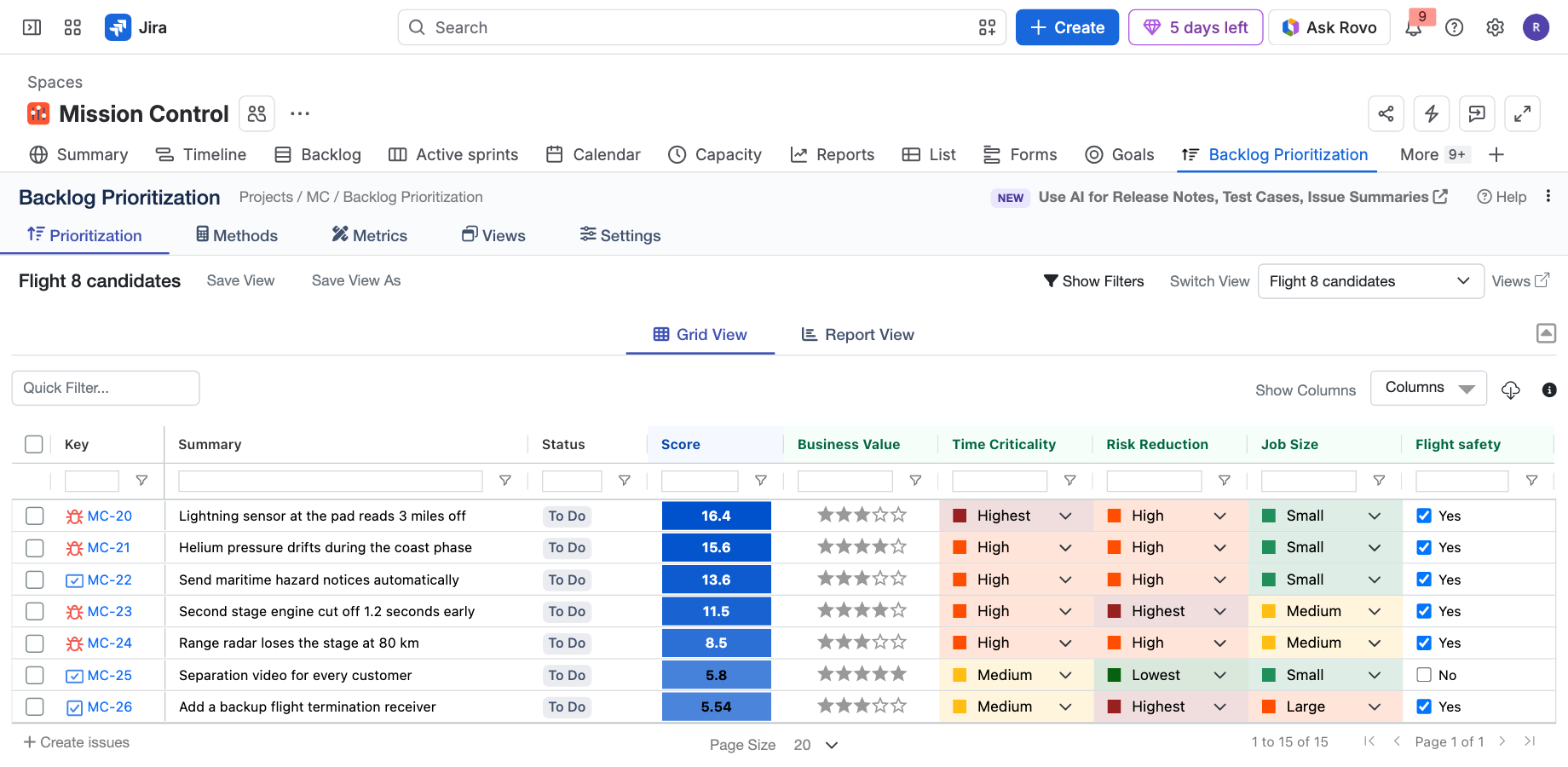Click the info icon next to Columns
The height and width of the screenshot is (767, 1568).
click(x=1549, y=389)
